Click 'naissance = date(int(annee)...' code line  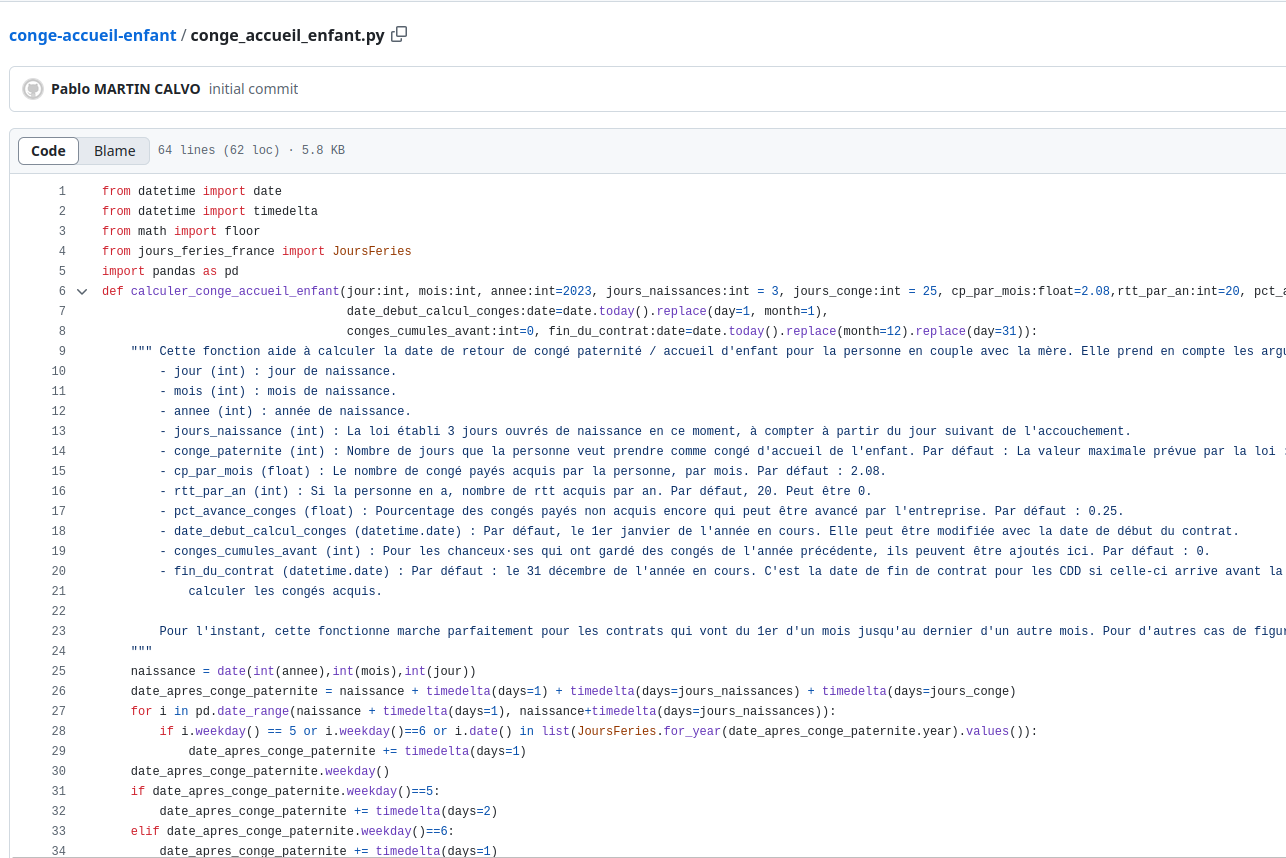(x=303, y=671)
